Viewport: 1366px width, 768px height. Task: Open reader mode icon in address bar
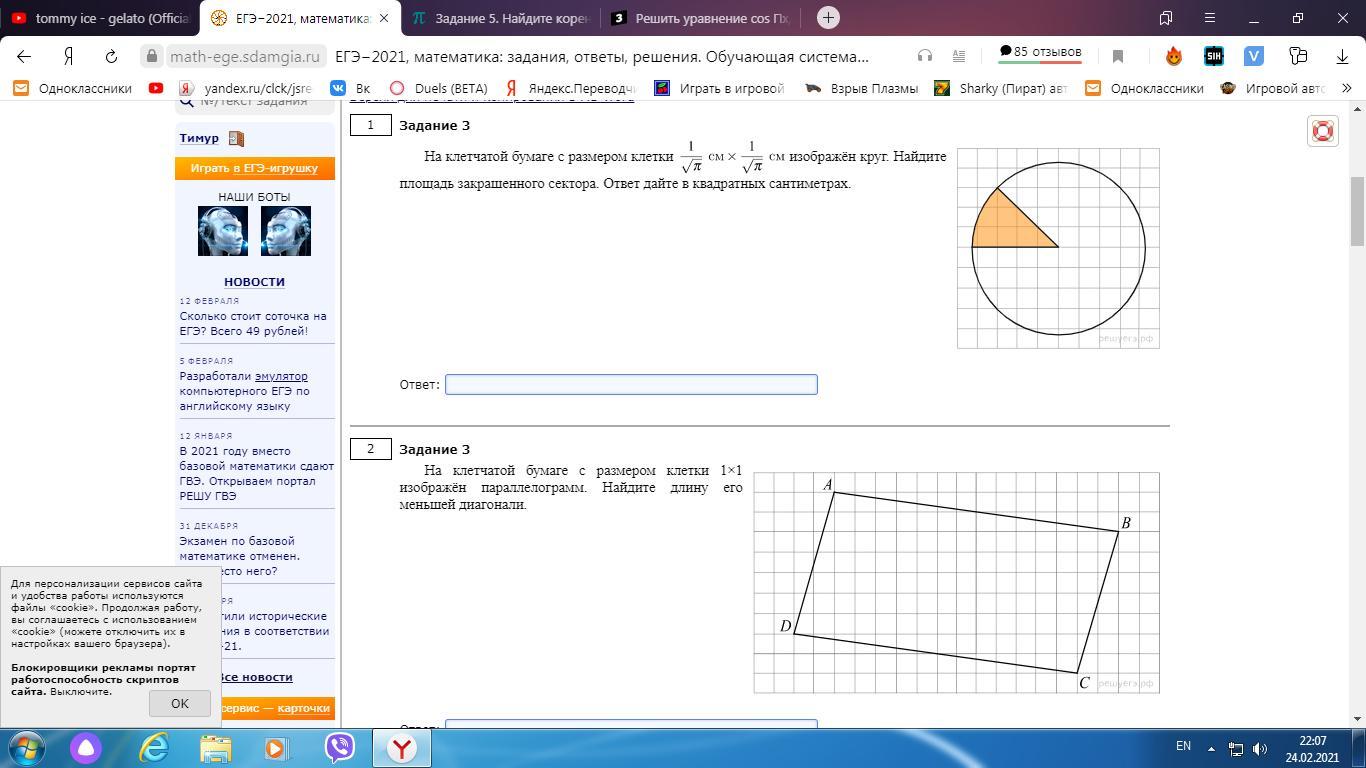tap(958, 56)
